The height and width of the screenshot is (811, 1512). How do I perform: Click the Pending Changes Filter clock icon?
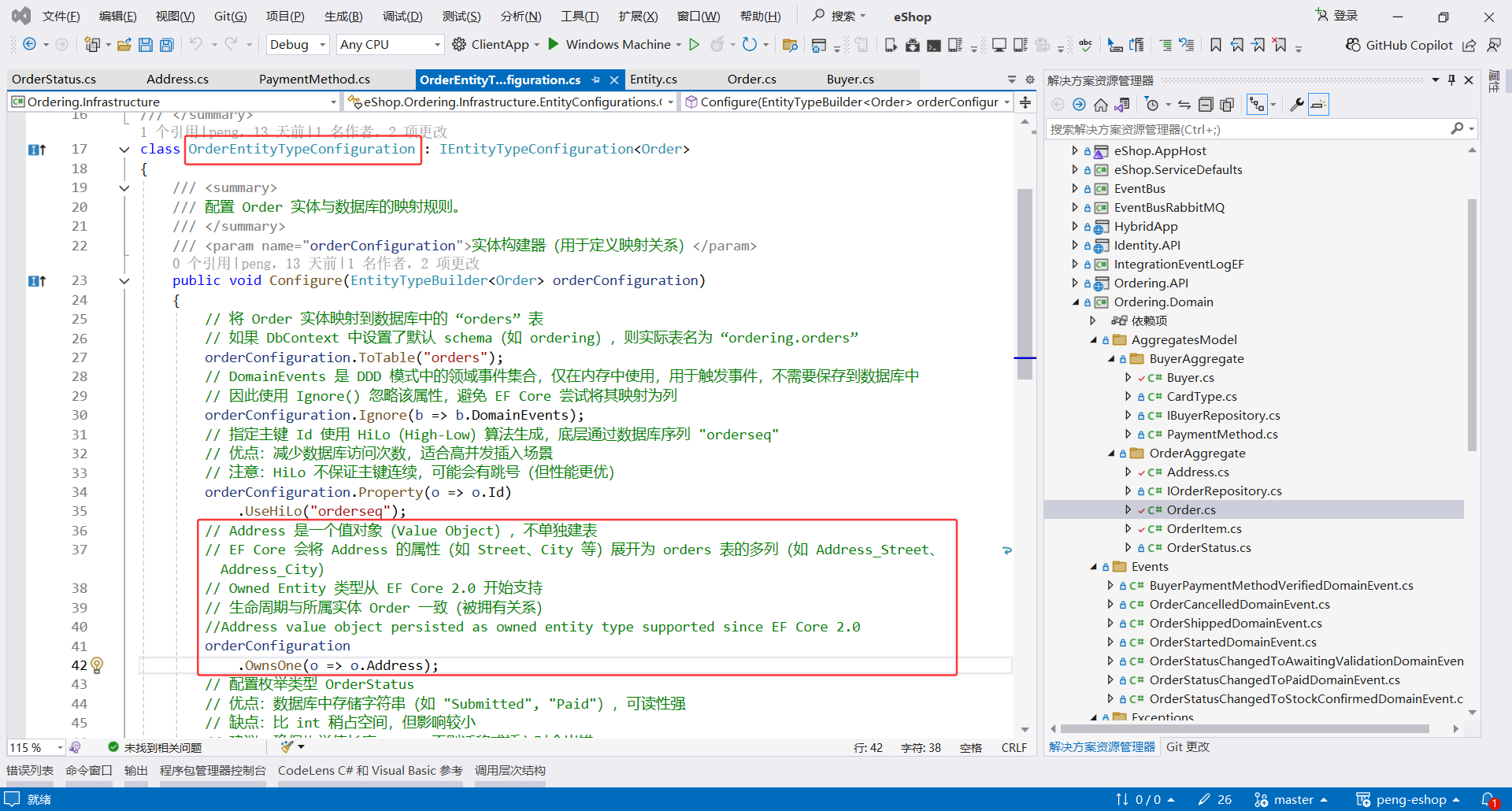pyautogui.click(x=1152, y=104)
